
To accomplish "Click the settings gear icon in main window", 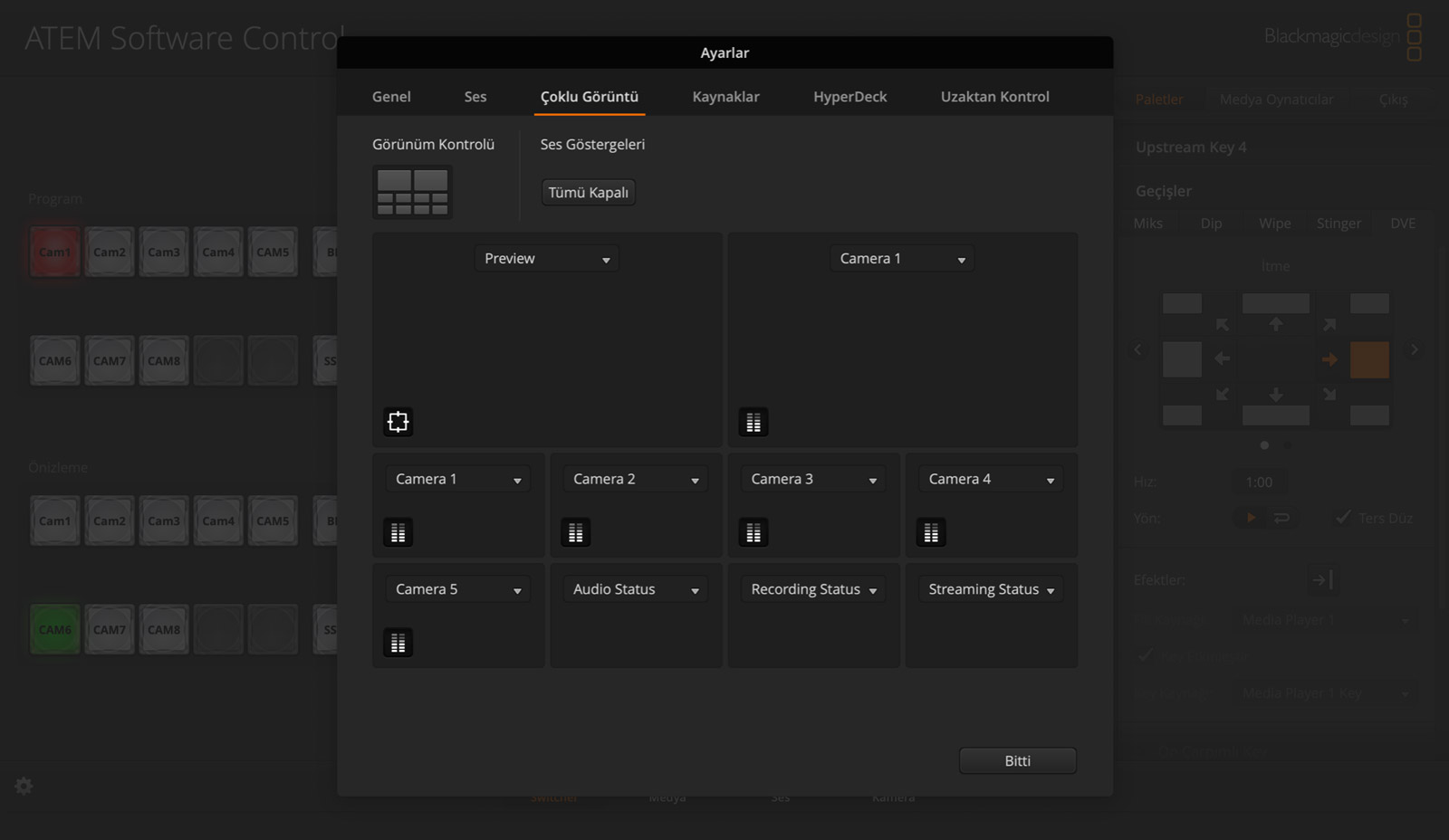I will point(24,786).
